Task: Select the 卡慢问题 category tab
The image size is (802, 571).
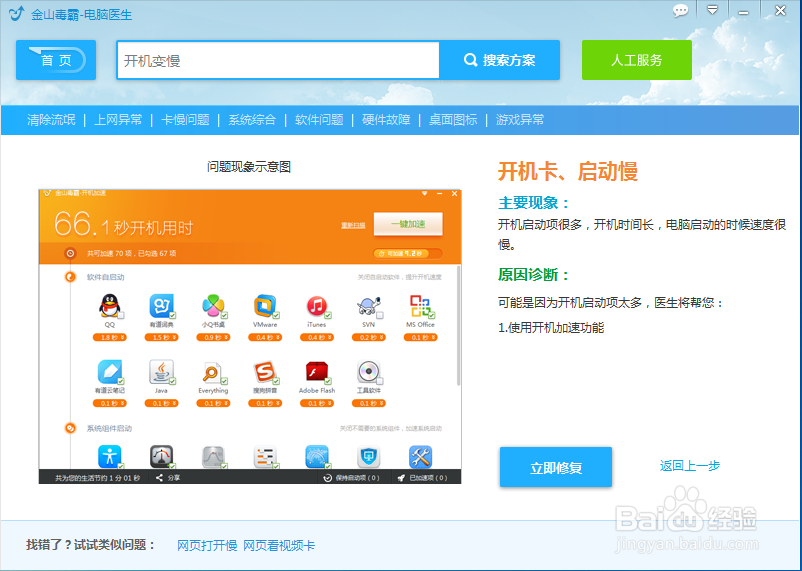Action: point(185,120)
